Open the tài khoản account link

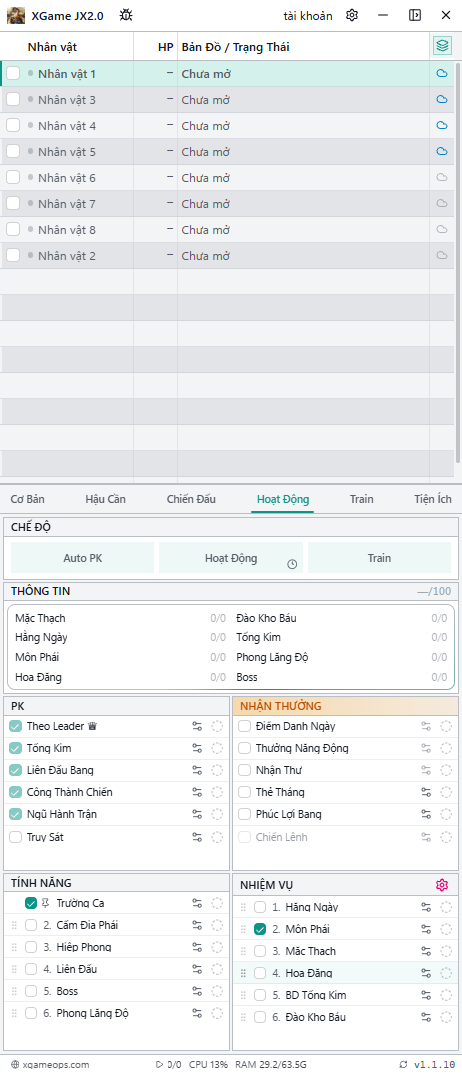click(308, 15)
